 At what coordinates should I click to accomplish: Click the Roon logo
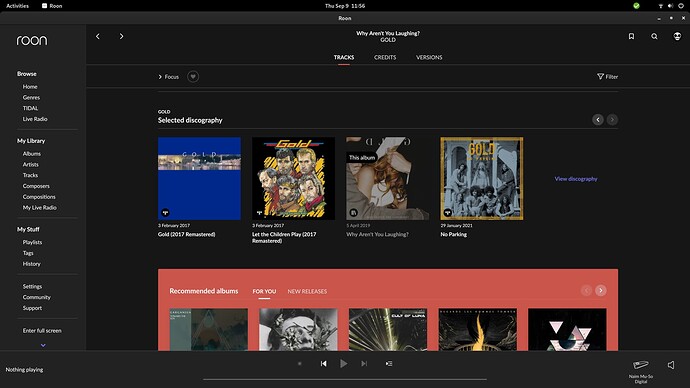(32, 40)
